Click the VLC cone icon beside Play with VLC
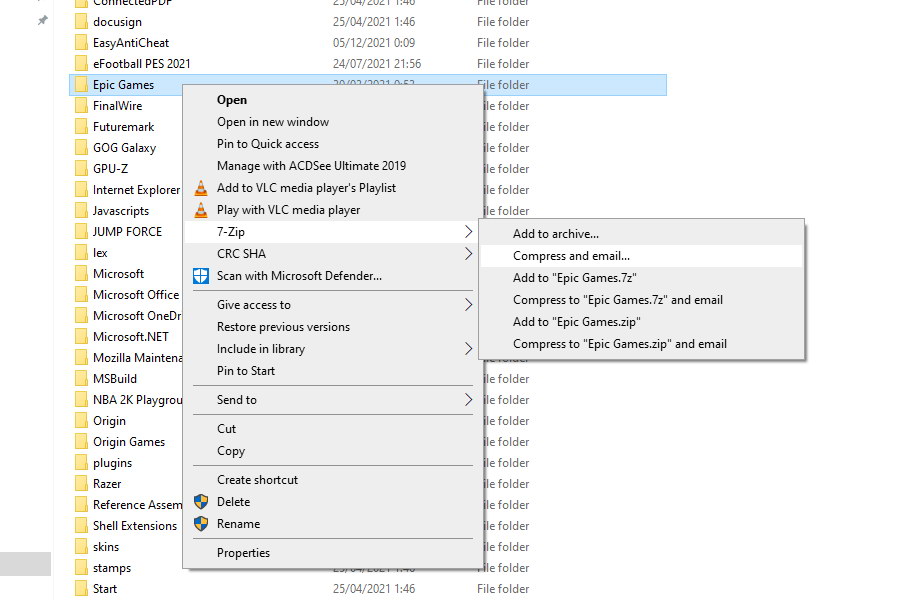This screenshot has height=600, width=900. point(201,210)
